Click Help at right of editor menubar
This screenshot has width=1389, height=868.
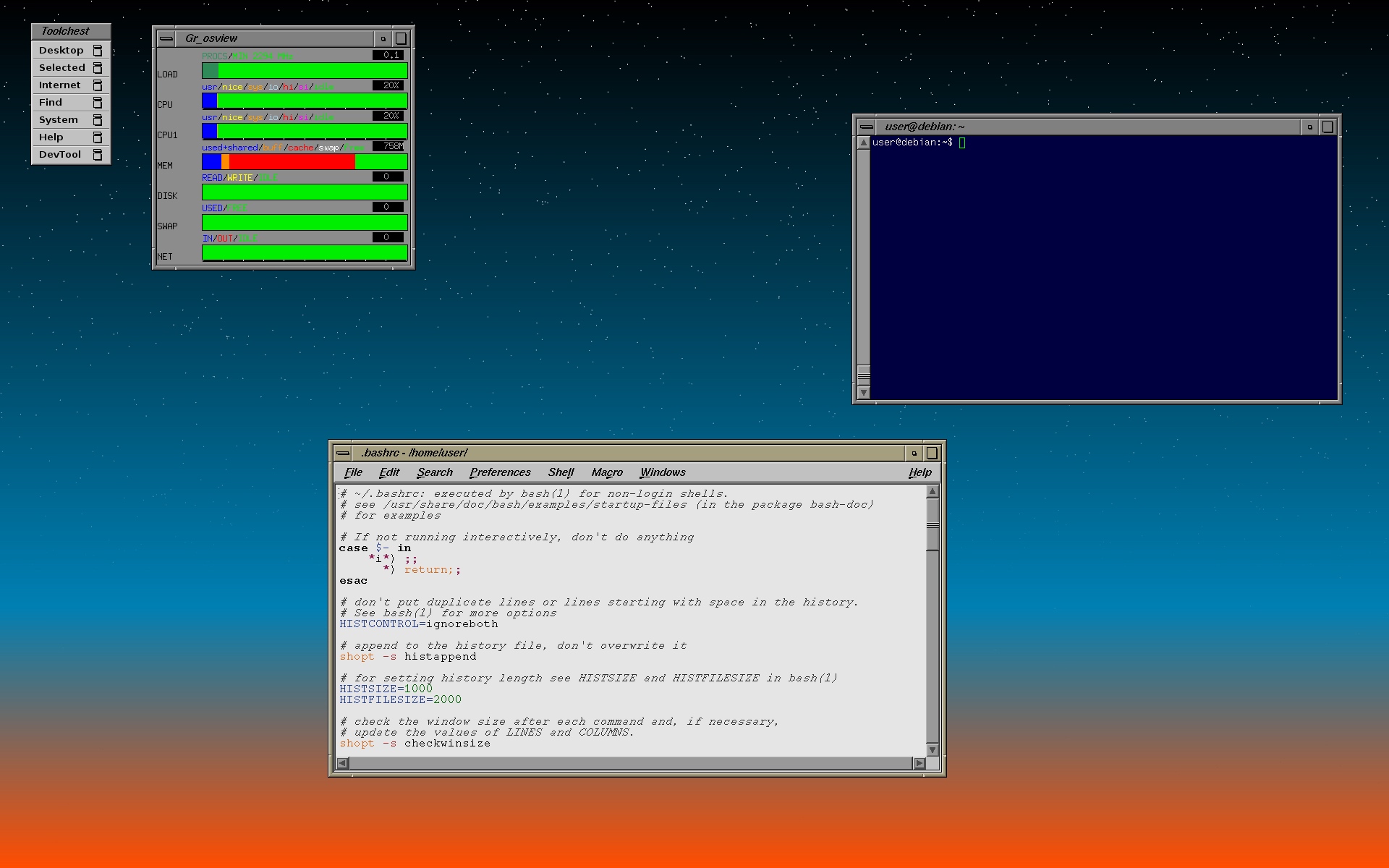[919, 472]
